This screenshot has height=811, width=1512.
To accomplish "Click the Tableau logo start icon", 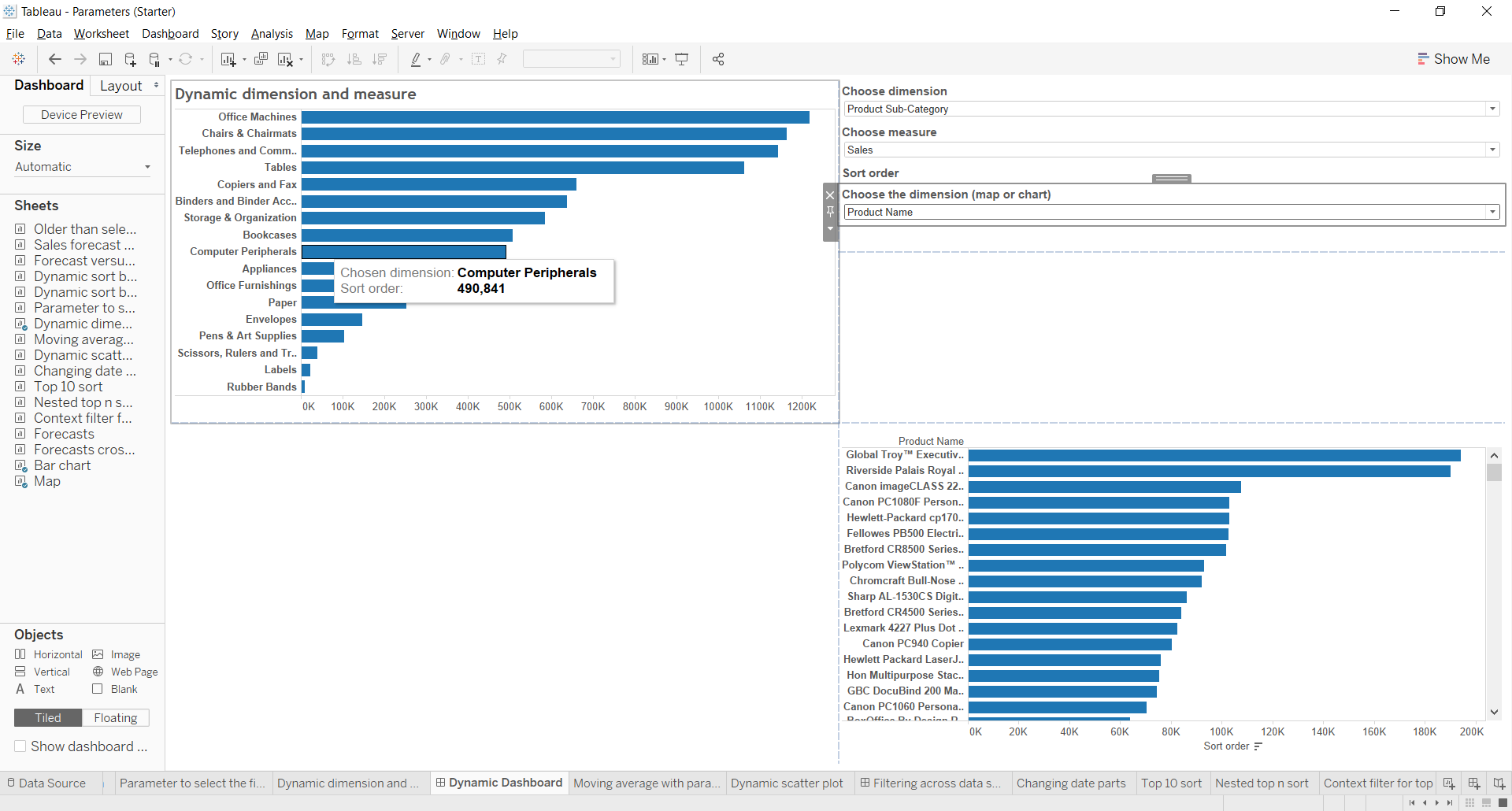I will 19,59.
